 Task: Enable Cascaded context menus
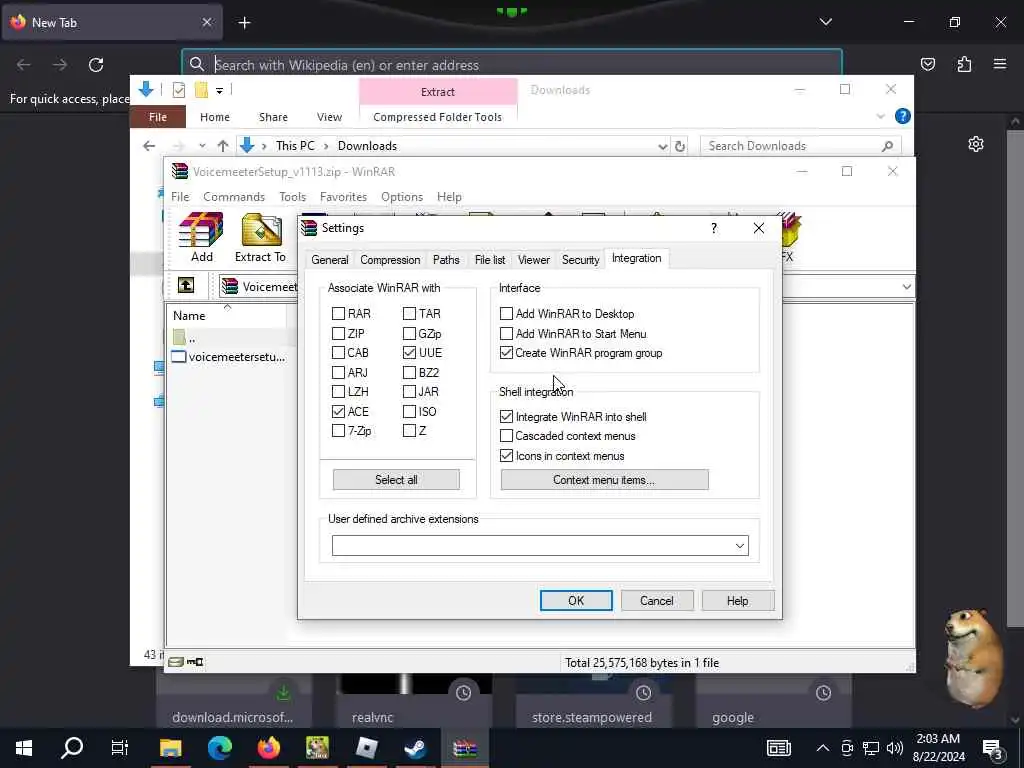[506, 436]
